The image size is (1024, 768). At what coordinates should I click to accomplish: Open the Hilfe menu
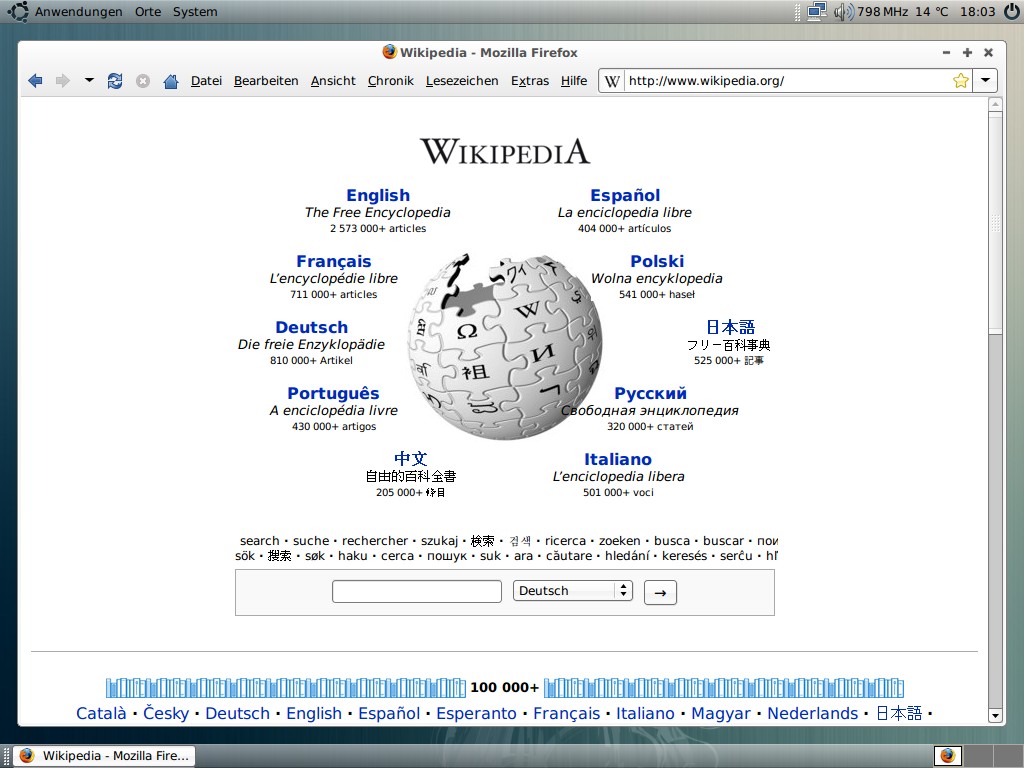click(x=574, y=81)
